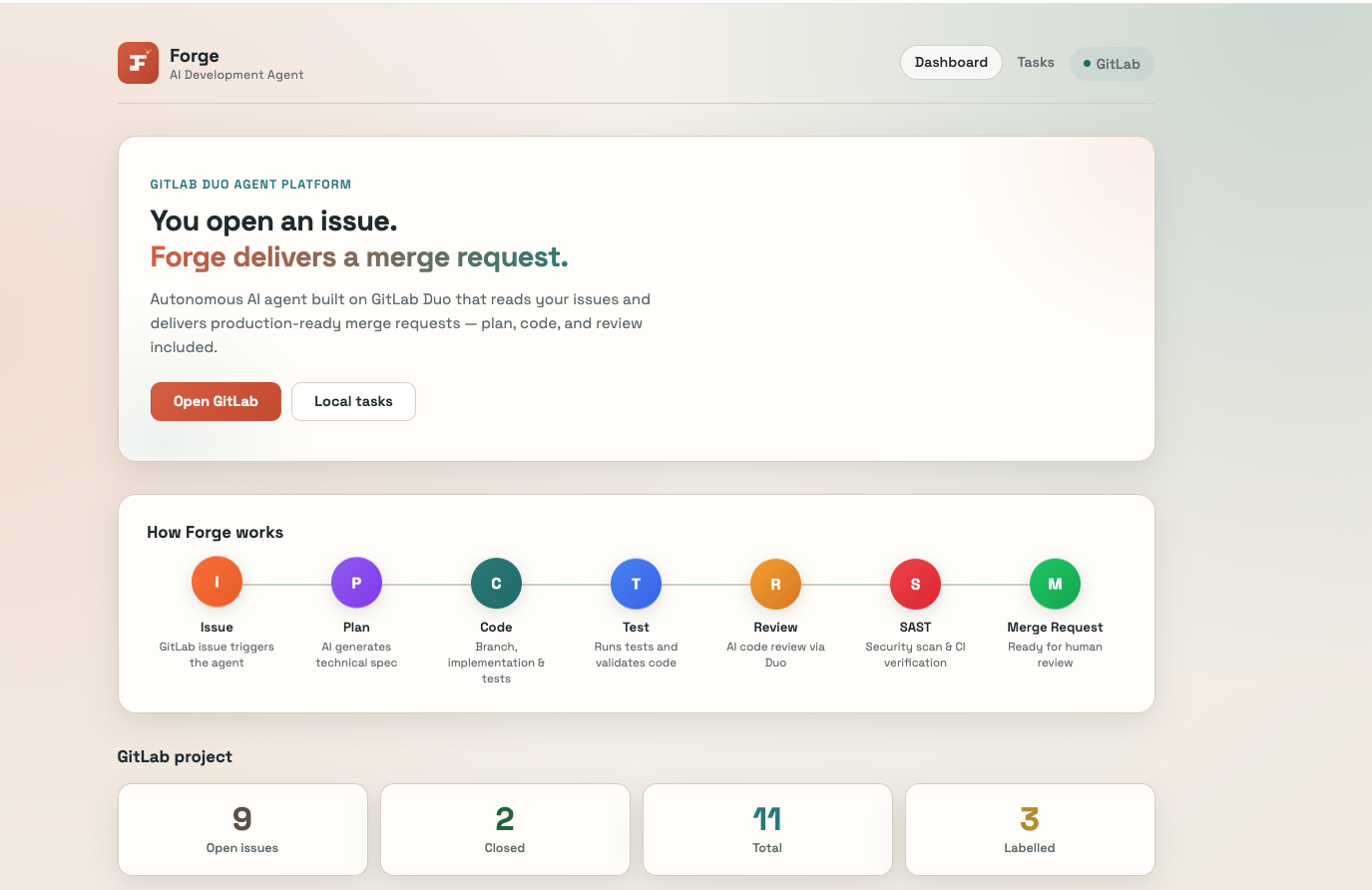The height and width of the screenshot is (890, 1372).
Task: Open the 3 Labelled issues card
Action: pyautogui.click(x=1030, y=829)
